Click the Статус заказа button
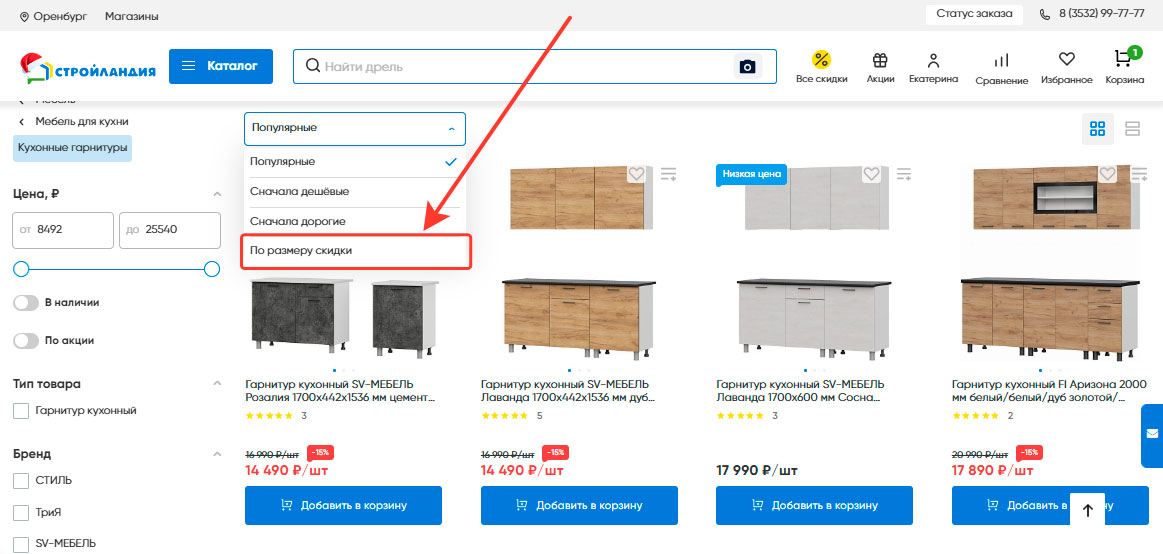1163x554 pixels. click(974, 14)
